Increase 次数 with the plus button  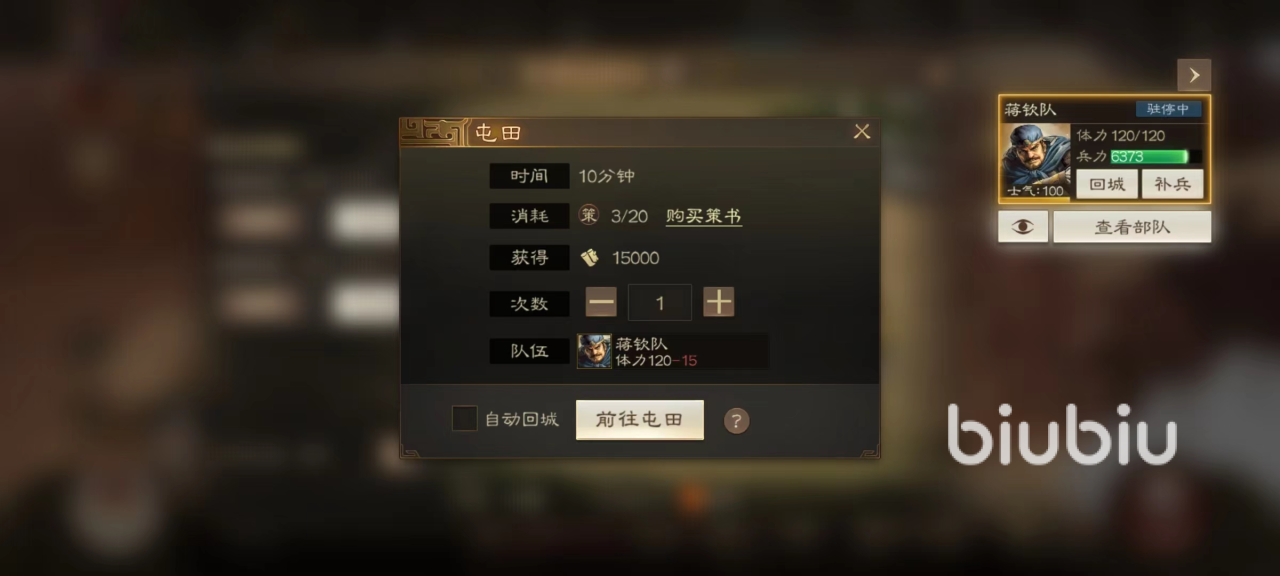(x=719, y=302)
